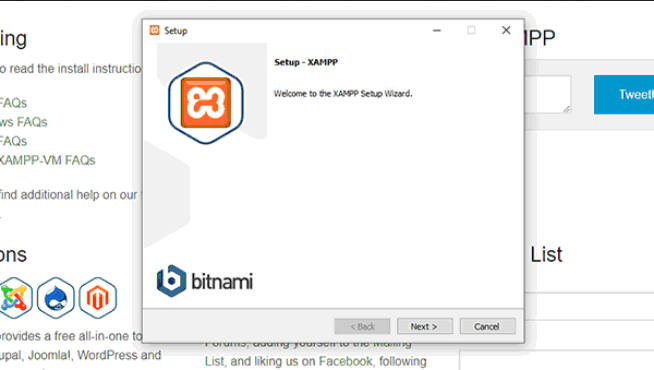Open the Drupal application icon
The height and width of the screenshot is (370, 654).
click(x=56, y=298)
